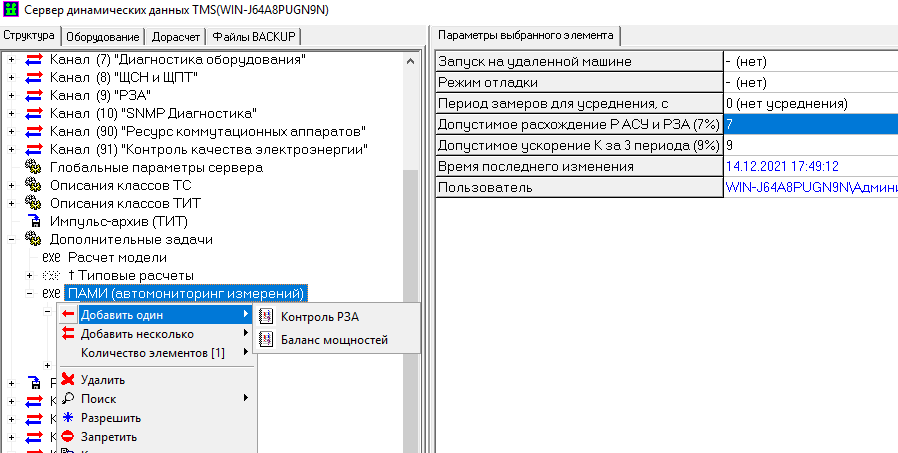Choose Баланс мощностей from the submenu

click(x=334, y=340)
